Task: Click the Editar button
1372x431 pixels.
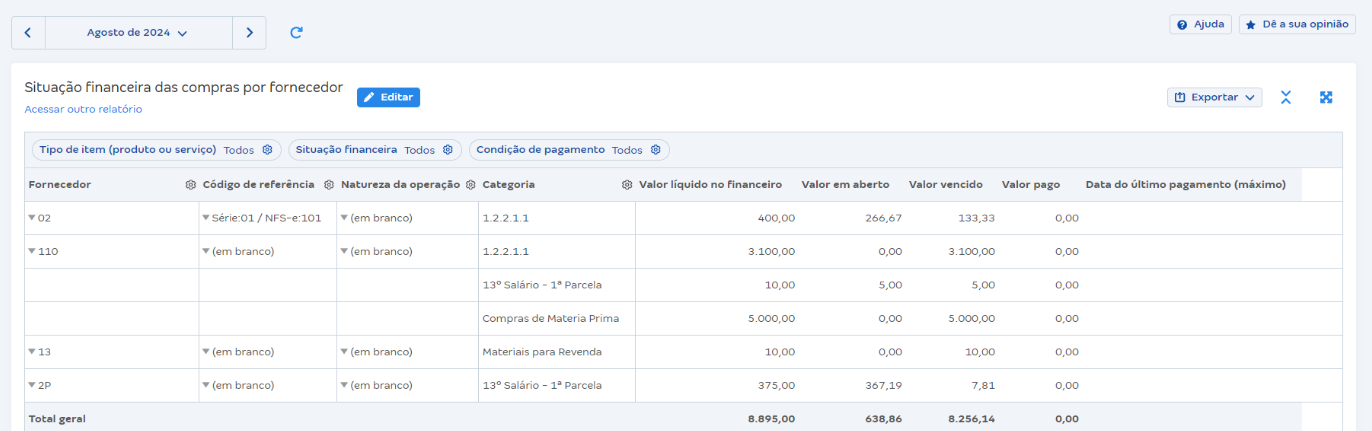Action: tap(388, 97)
